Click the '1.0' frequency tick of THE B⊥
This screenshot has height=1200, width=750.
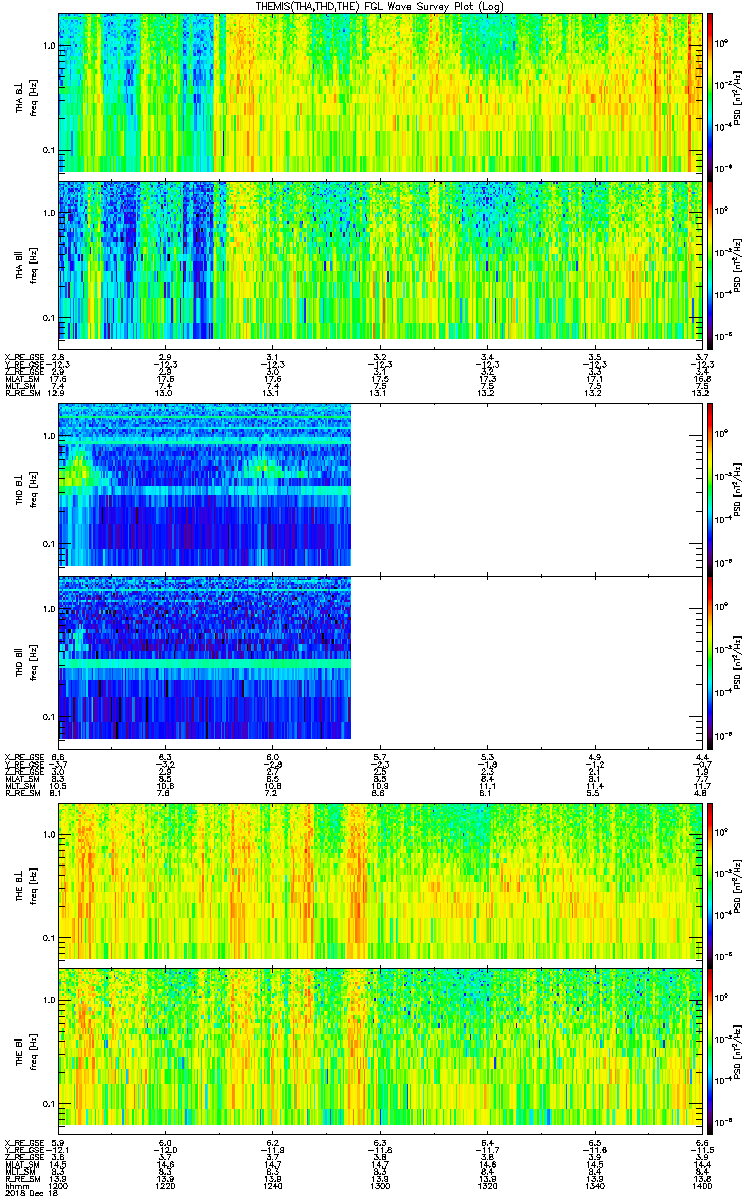pyautogui.click(x=49, y=833)
